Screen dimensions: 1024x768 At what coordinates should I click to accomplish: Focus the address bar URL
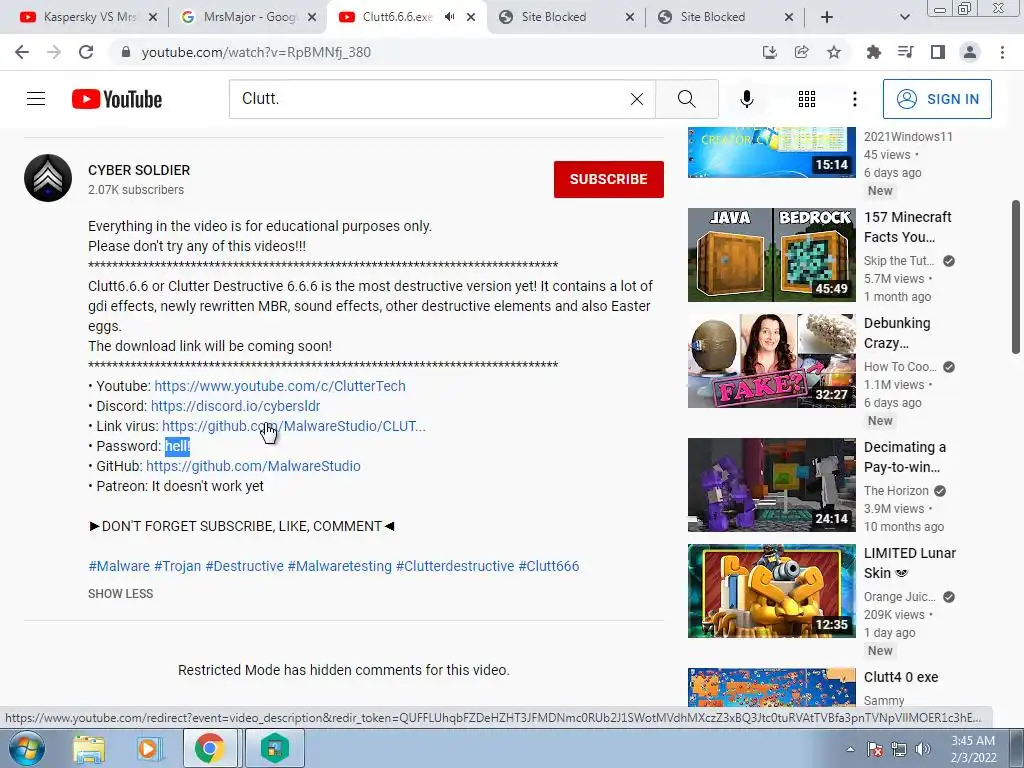256,52
